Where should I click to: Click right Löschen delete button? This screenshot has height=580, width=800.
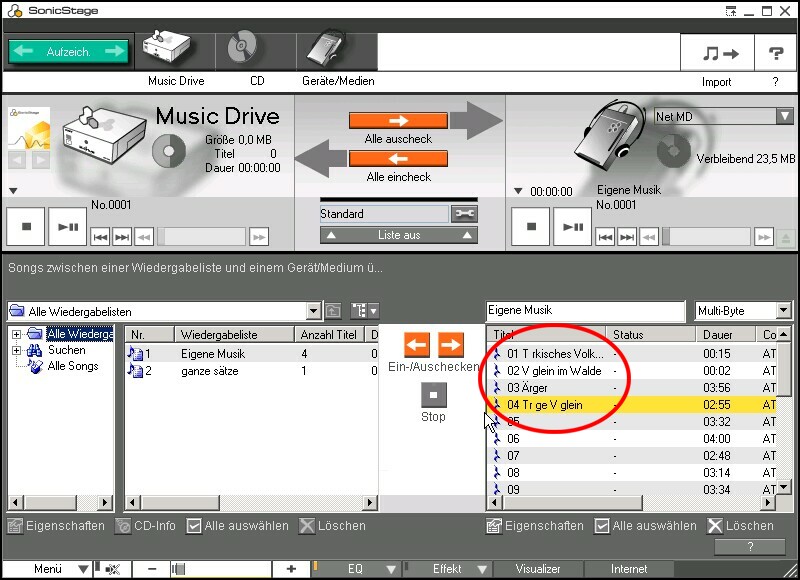741,526
